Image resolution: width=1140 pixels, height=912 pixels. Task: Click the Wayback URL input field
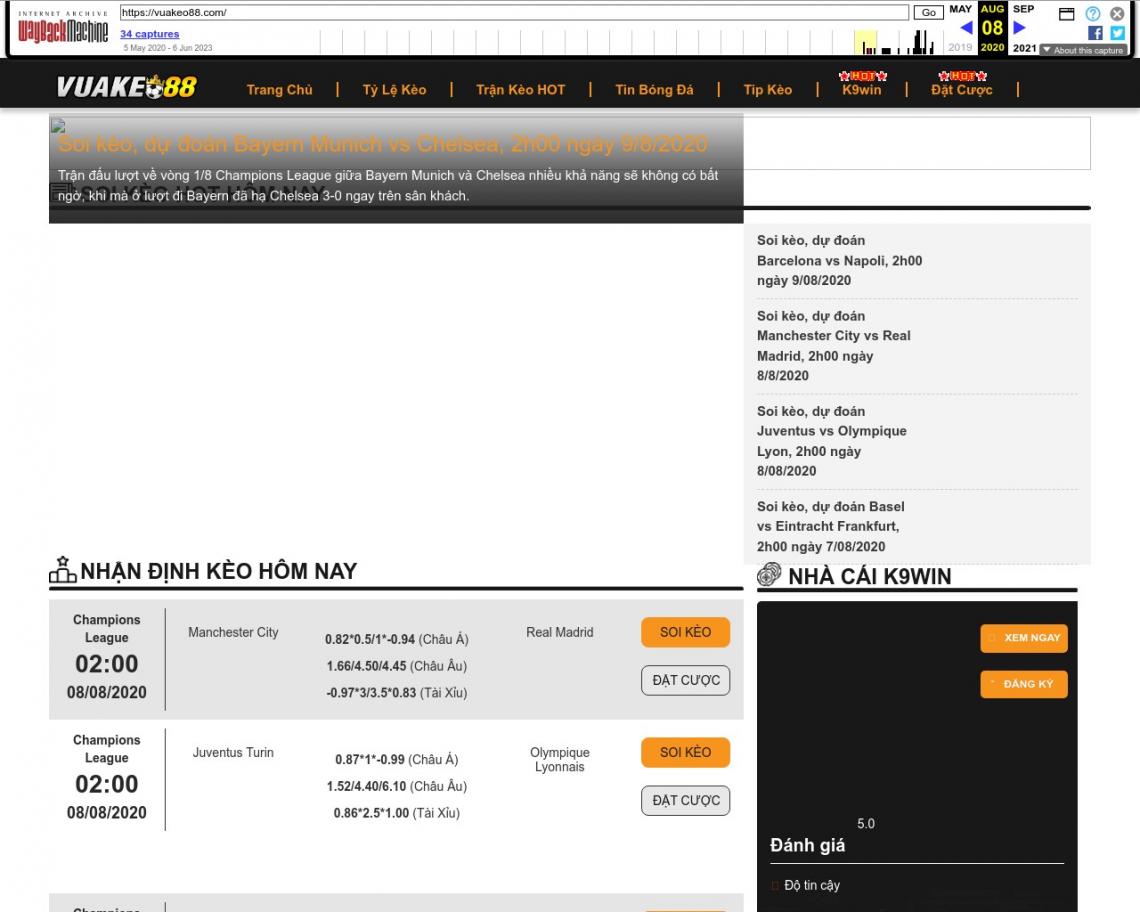tap(514, 12)
